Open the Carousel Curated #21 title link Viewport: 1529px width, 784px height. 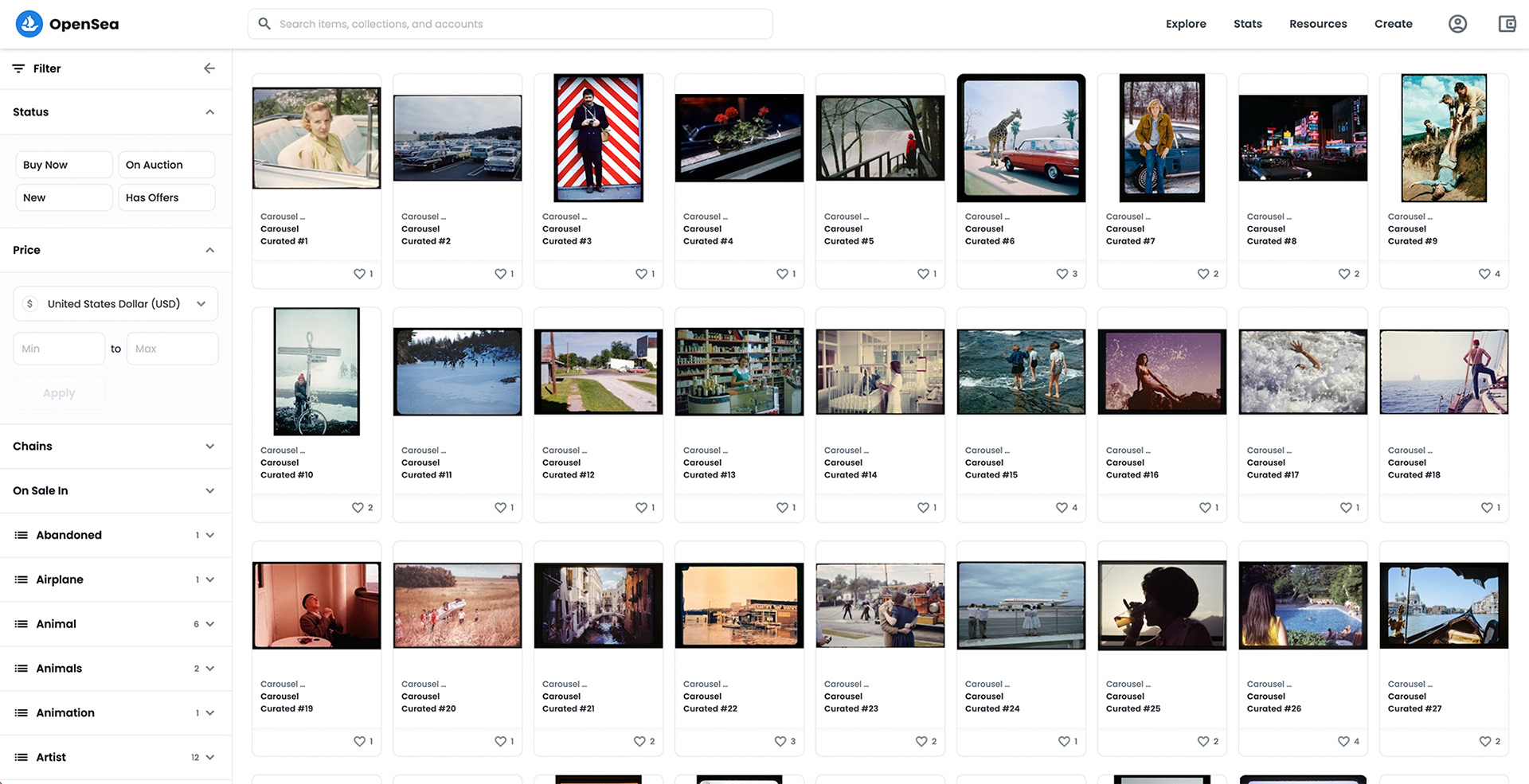click(569, 703)
